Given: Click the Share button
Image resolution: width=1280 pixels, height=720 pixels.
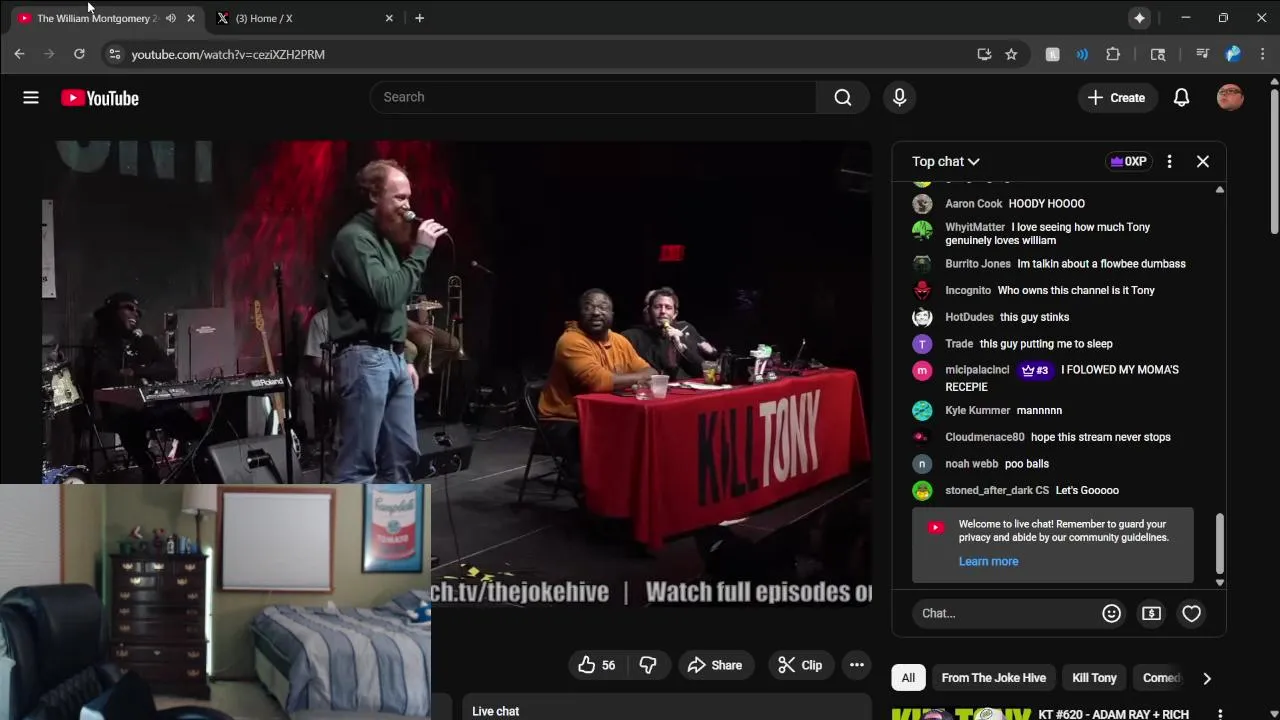Looking at the screenshot, I should coord(714,665).
